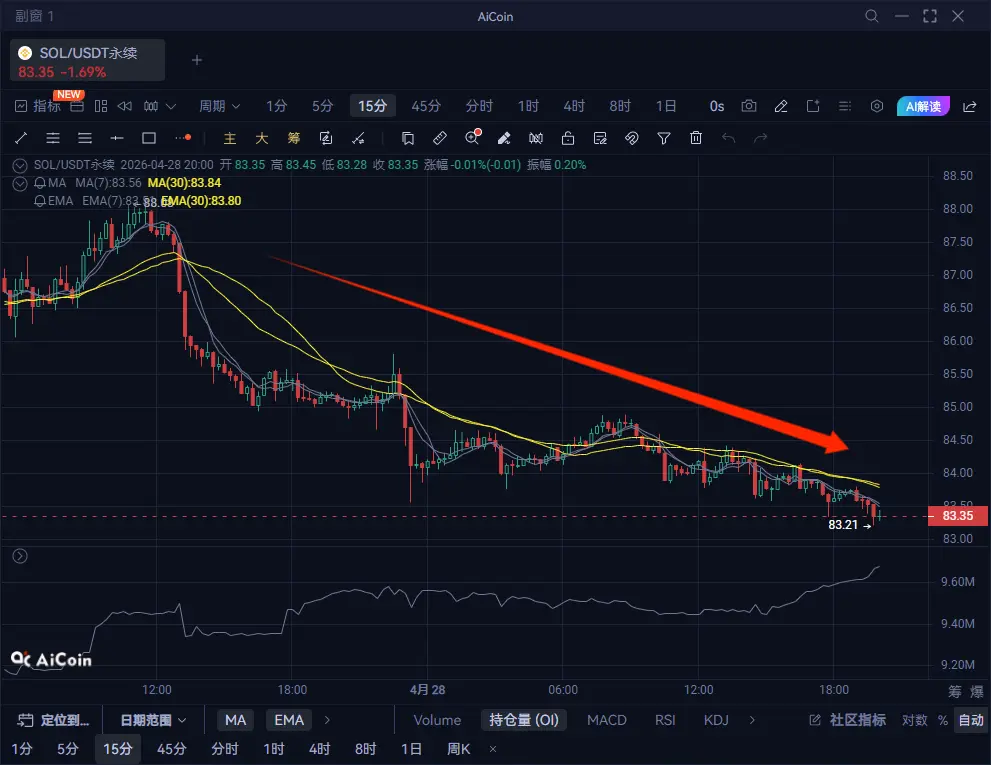
Task: Delete drawings with the trash icon
Action: [x=696, y=138]
